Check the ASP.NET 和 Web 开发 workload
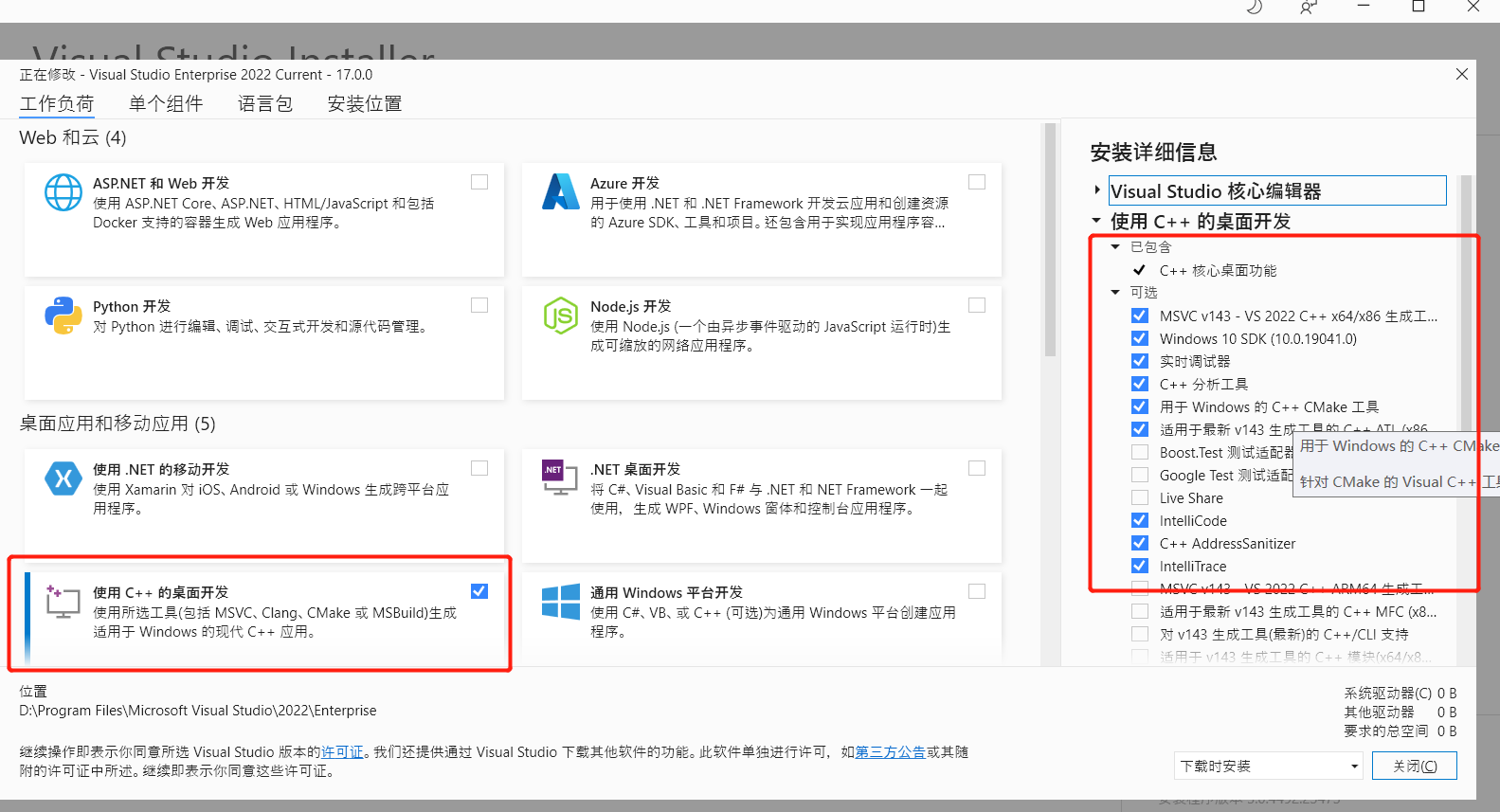1500x812 pixels. 479,182
